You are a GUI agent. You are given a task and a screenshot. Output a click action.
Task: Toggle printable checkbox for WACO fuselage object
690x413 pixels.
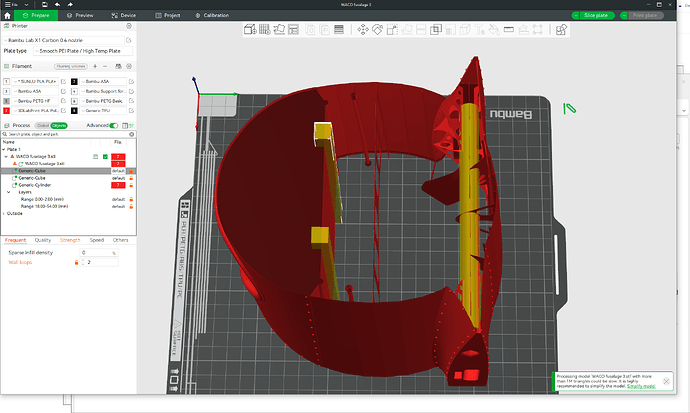[105, 157]
